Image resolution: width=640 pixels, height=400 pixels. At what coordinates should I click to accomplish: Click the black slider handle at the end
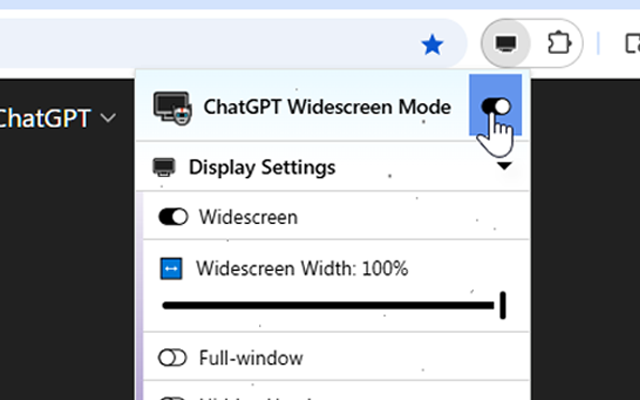point(502,305)
